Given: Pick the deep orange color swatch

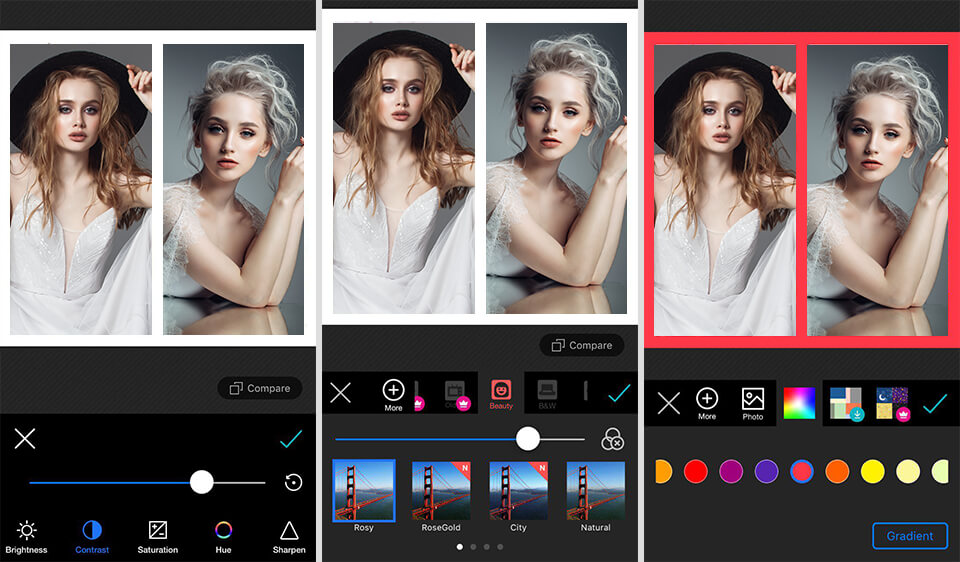Looking at the screenshot, I should [837, 471].
